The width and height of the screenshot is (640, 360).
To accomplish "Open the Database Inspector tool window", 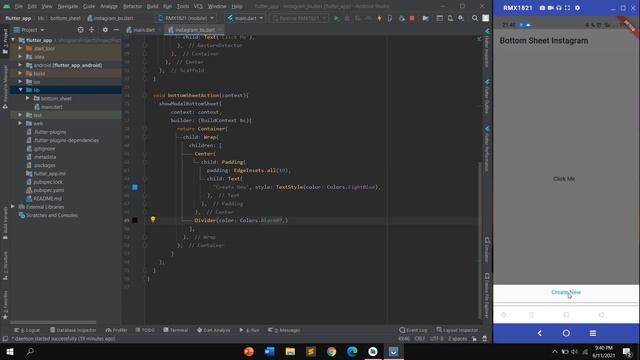I will (73, 330).
